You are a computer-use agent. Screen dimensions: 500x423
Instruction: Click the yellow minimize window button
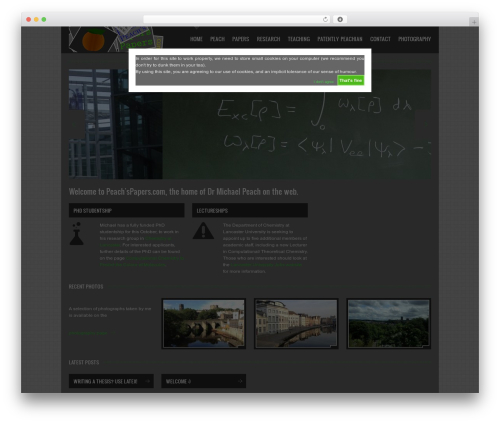(36, 19)
